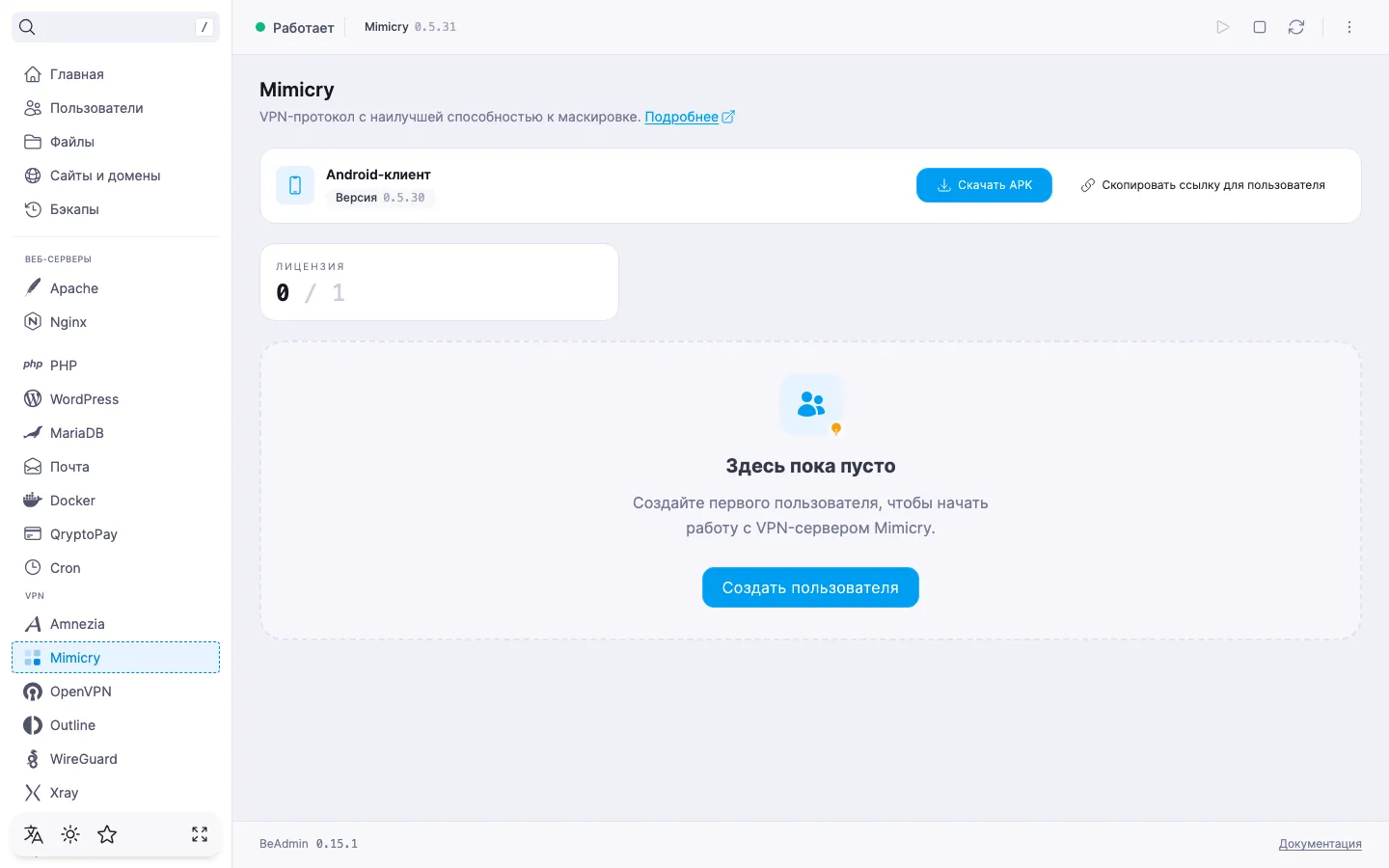
Task: Open the Документация link in footer
Action: [1320, 844]
